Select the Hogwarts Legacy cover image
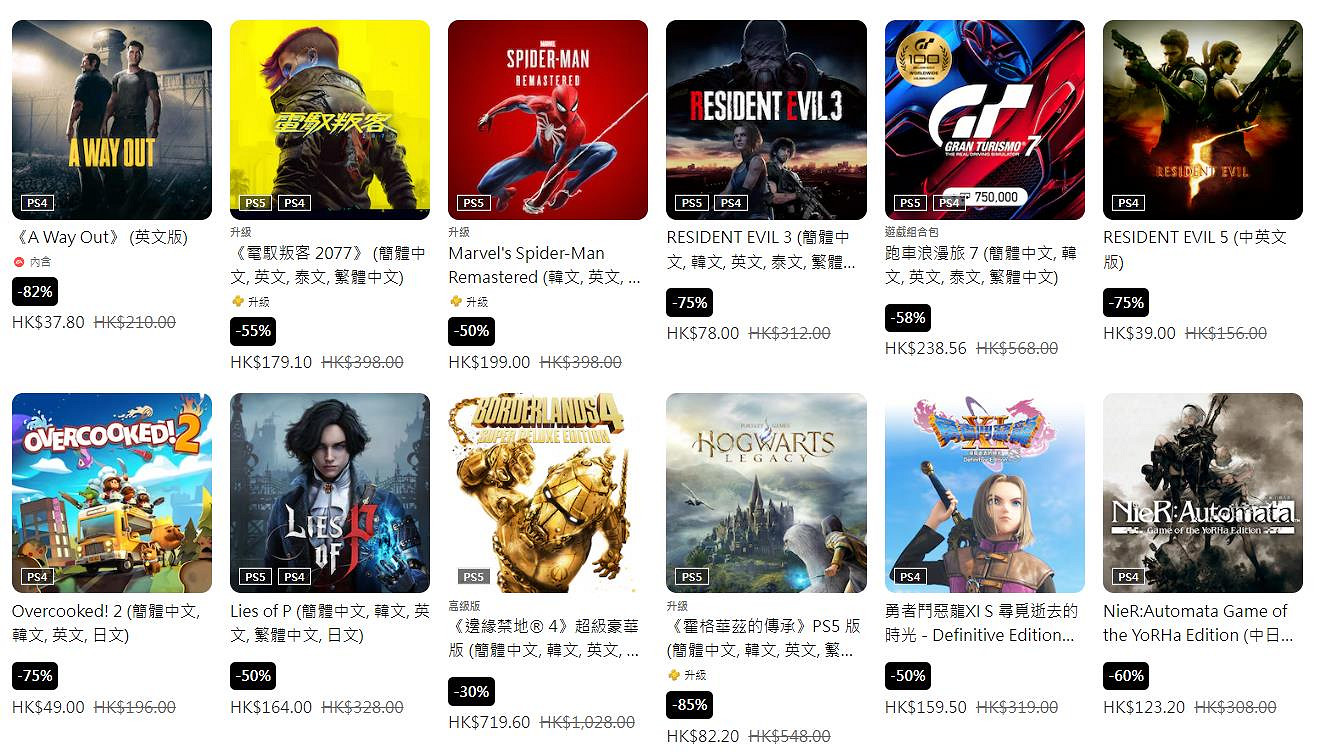1323x754 pixels. (767, 493)
